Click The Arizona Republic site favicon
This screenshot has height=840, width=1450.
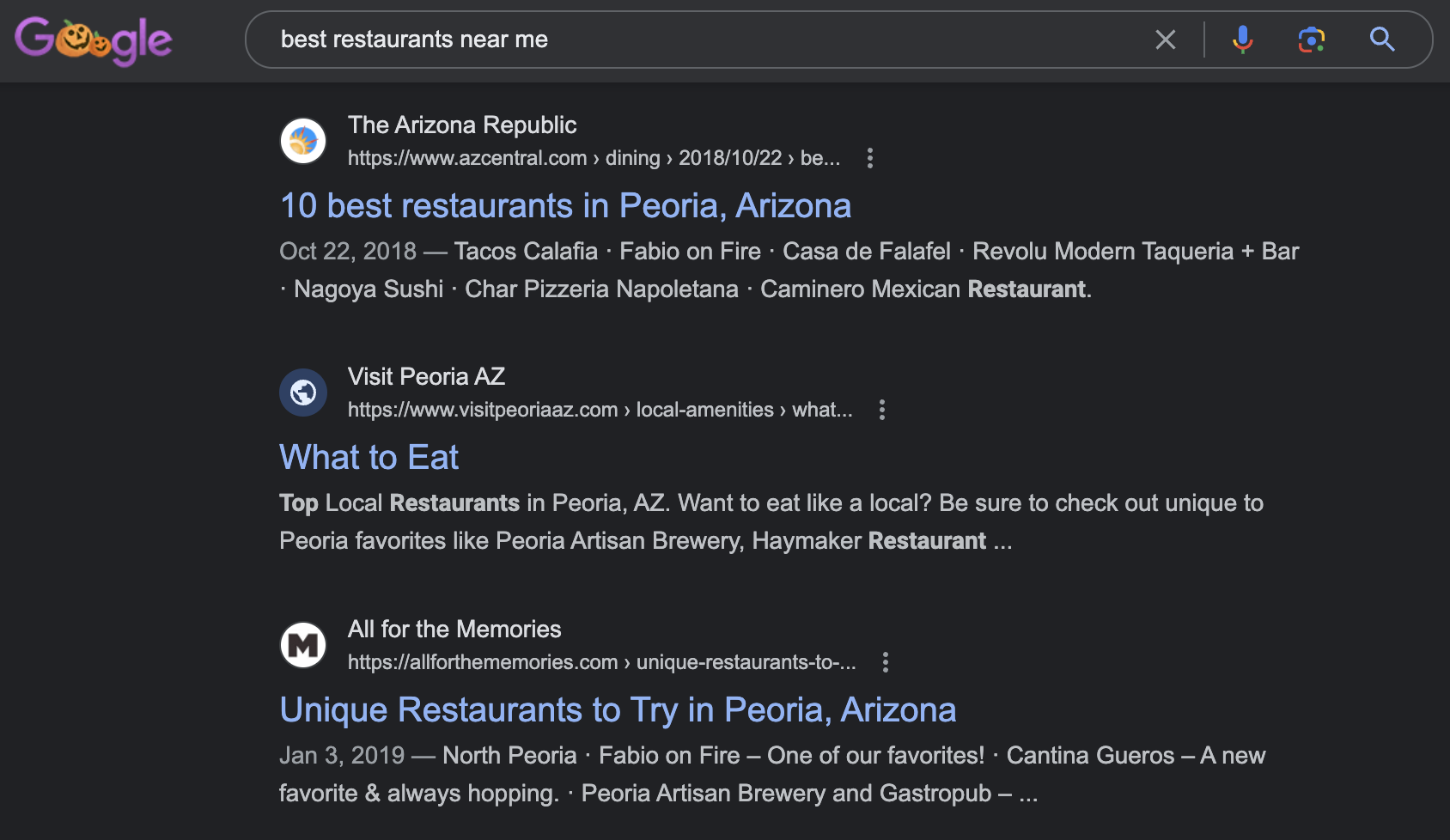303,141
